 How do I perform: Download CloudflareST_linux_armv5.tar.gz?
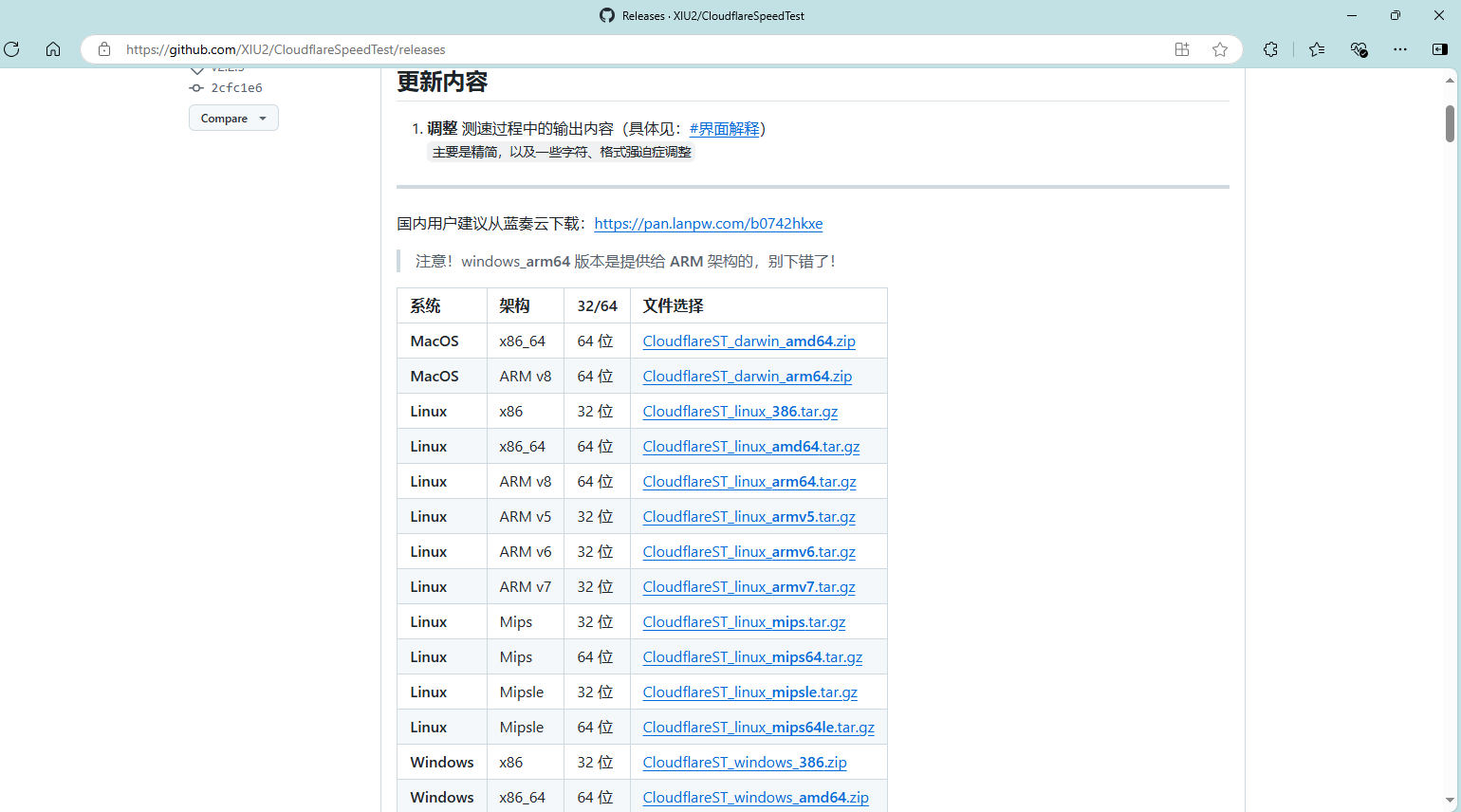coord(749,516)
